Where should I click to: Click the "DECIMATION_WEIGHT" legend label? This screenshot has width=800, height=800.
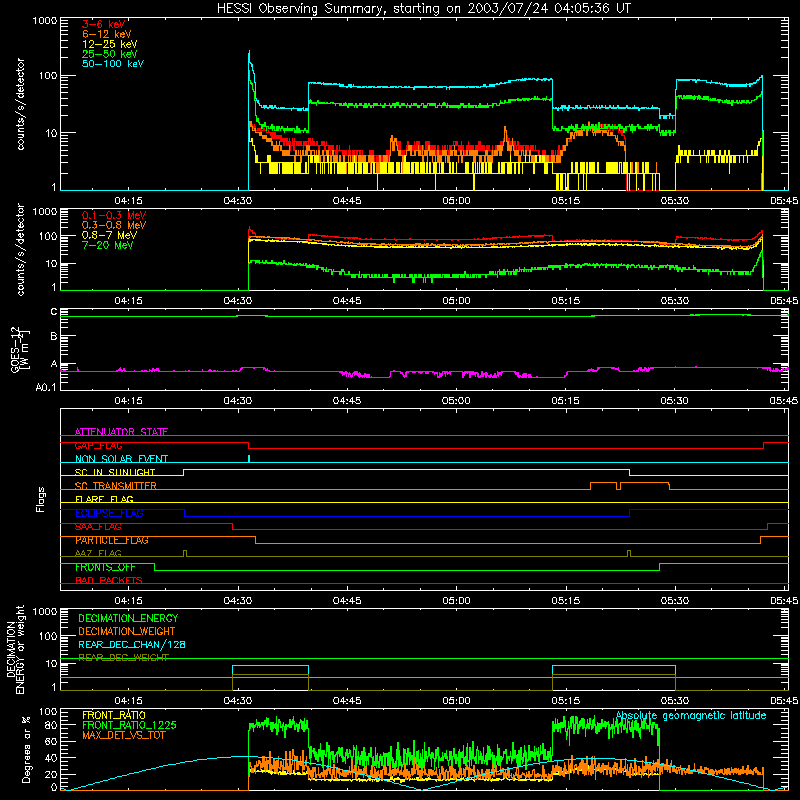(x=127, y=632)
